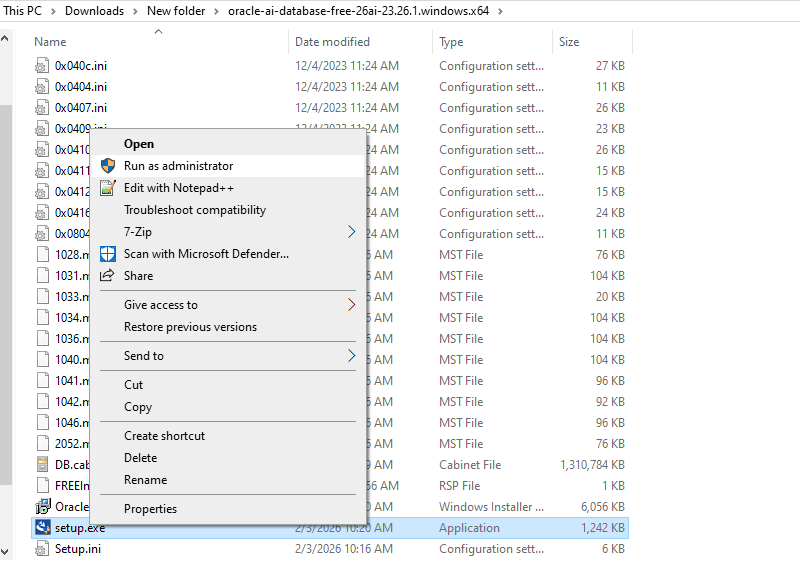Click the shield icon beside Run as administrator
Screen dimensions: 800x565
(107, 166)
